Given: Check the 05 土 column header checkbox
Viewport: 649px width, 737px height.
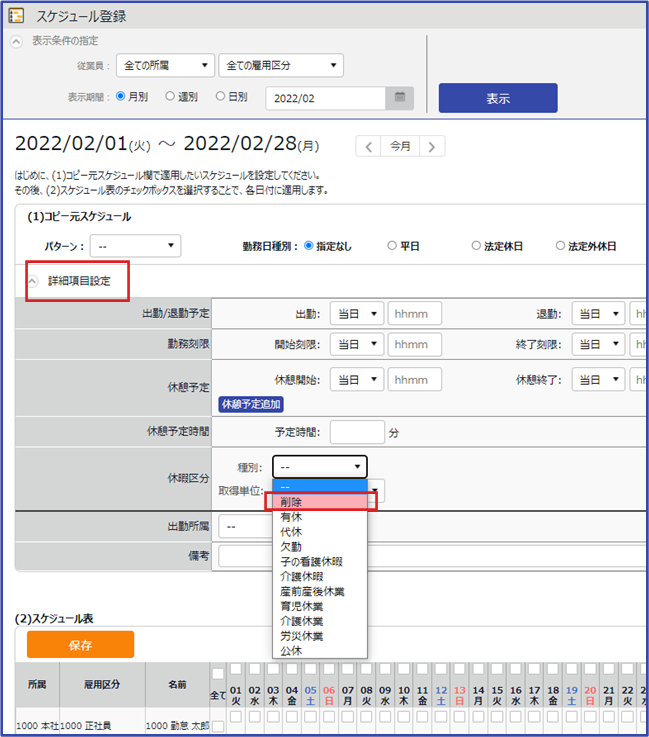Looking at the screenshot, I should point(310,669).
